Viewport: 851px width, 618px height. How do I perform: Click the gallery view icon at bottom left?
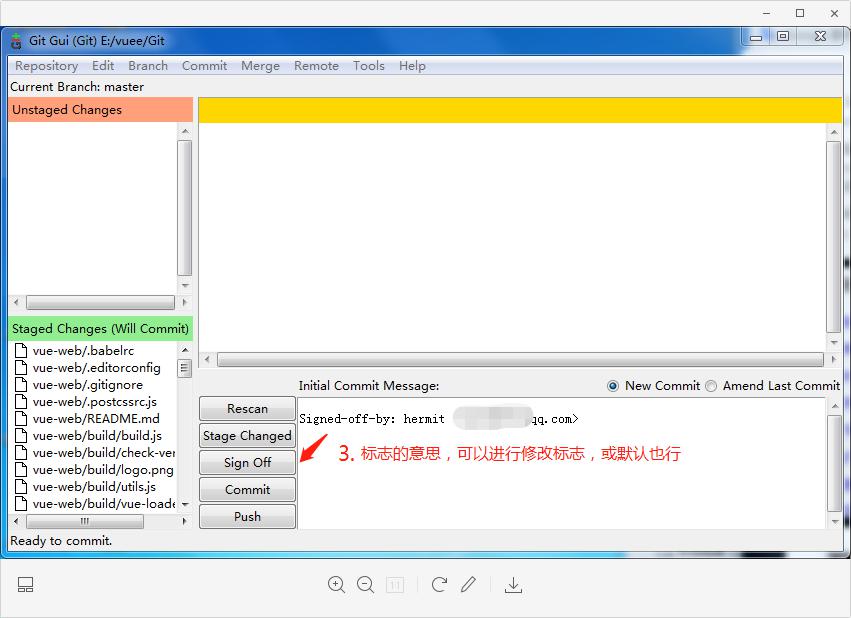pos(25,584)
